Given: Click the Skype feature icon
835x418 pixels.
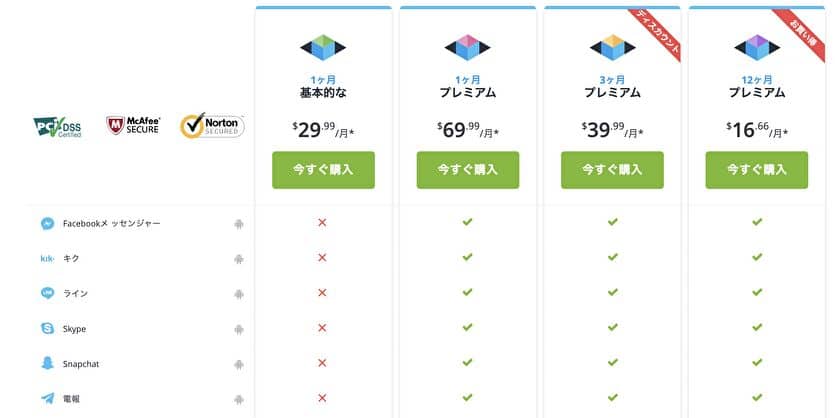Looking at the screenshot, I should 47,329.
